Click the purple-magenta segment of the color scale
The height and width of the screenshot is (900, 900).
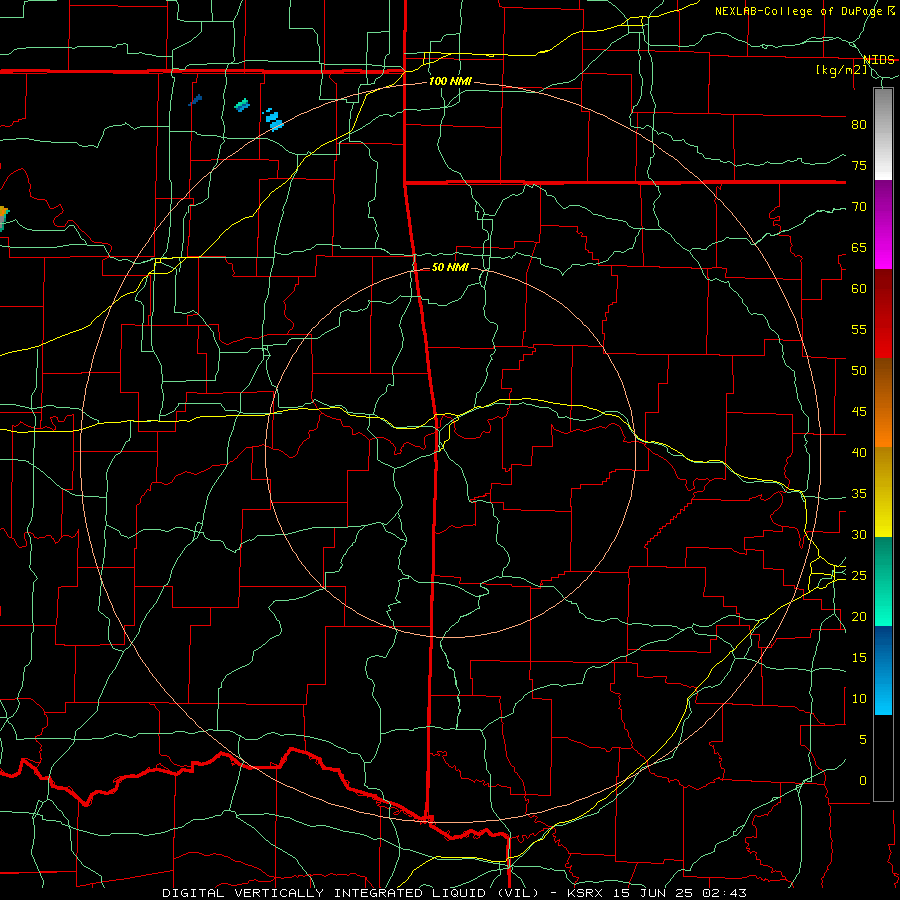pos(883,225)
